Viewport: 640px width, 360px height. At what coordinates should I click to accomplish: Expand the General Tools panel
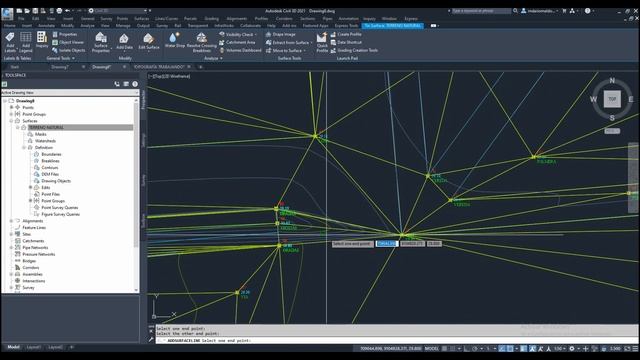tap(60, 58)
